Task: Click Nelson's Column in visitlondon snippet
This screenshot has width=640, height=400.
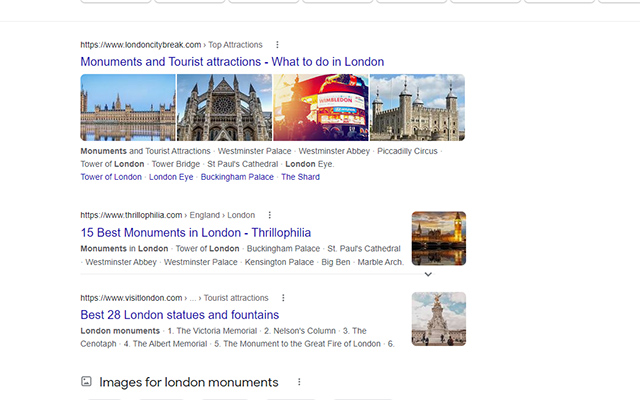Action: click(304, 331)
